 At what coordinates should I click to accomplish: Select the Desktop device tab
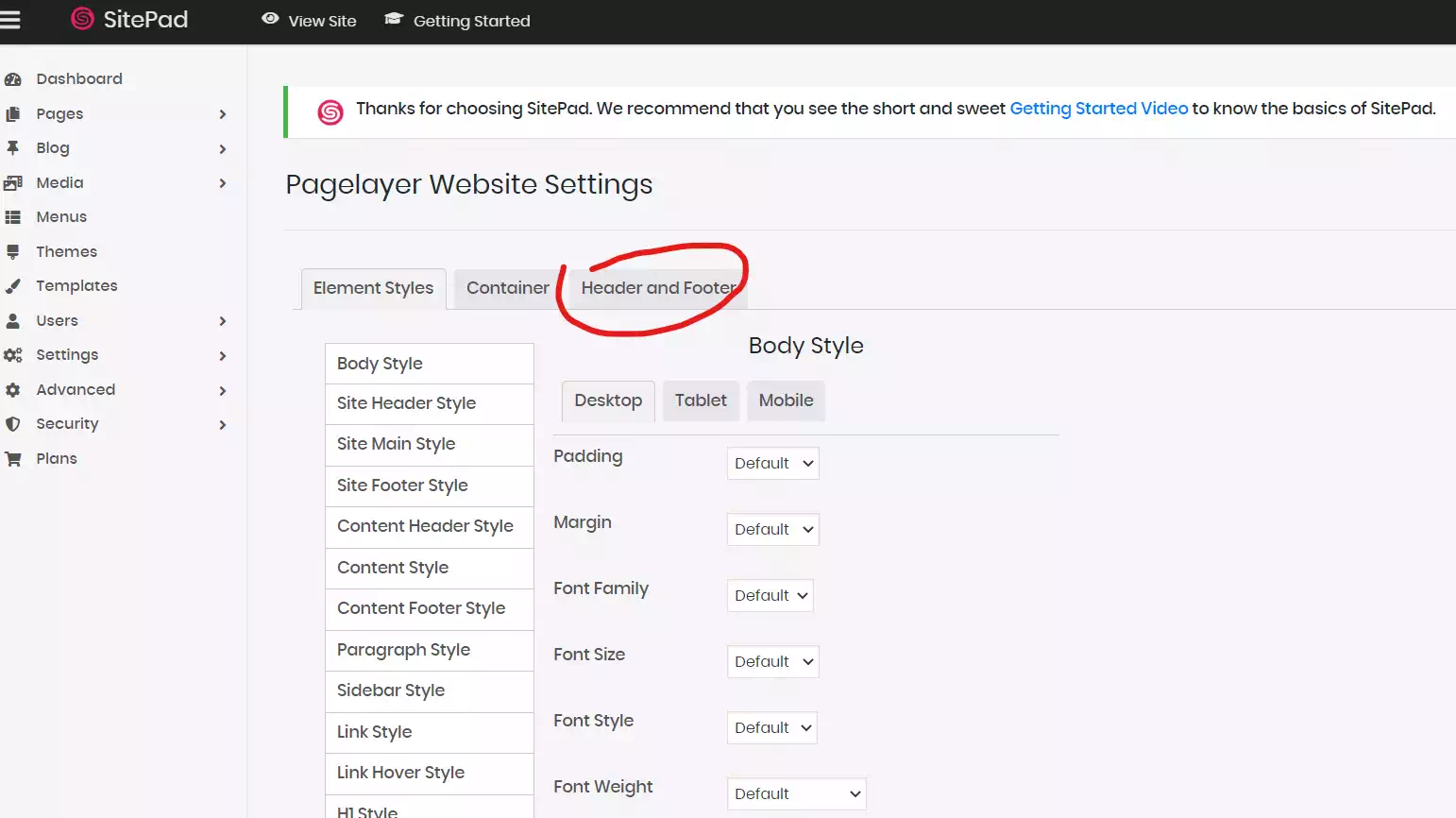click(608, 400)
